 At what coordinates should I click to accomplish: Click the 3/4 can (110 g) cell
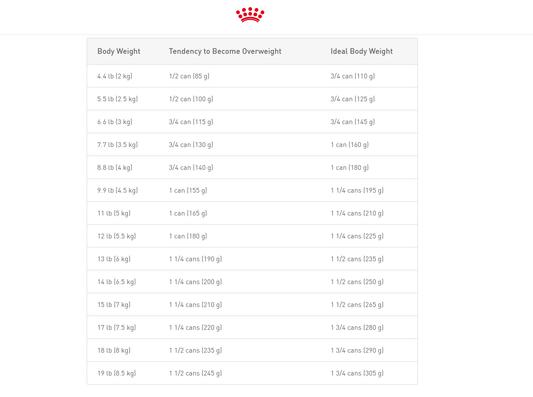pos(353,76)
